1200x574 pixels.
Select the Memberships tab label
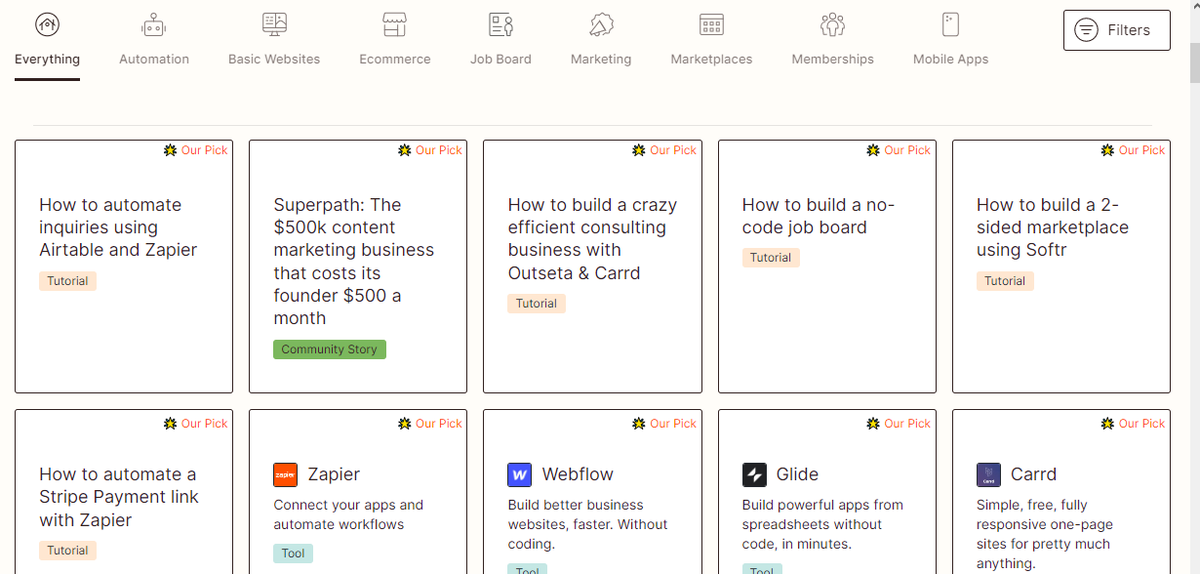833,59
